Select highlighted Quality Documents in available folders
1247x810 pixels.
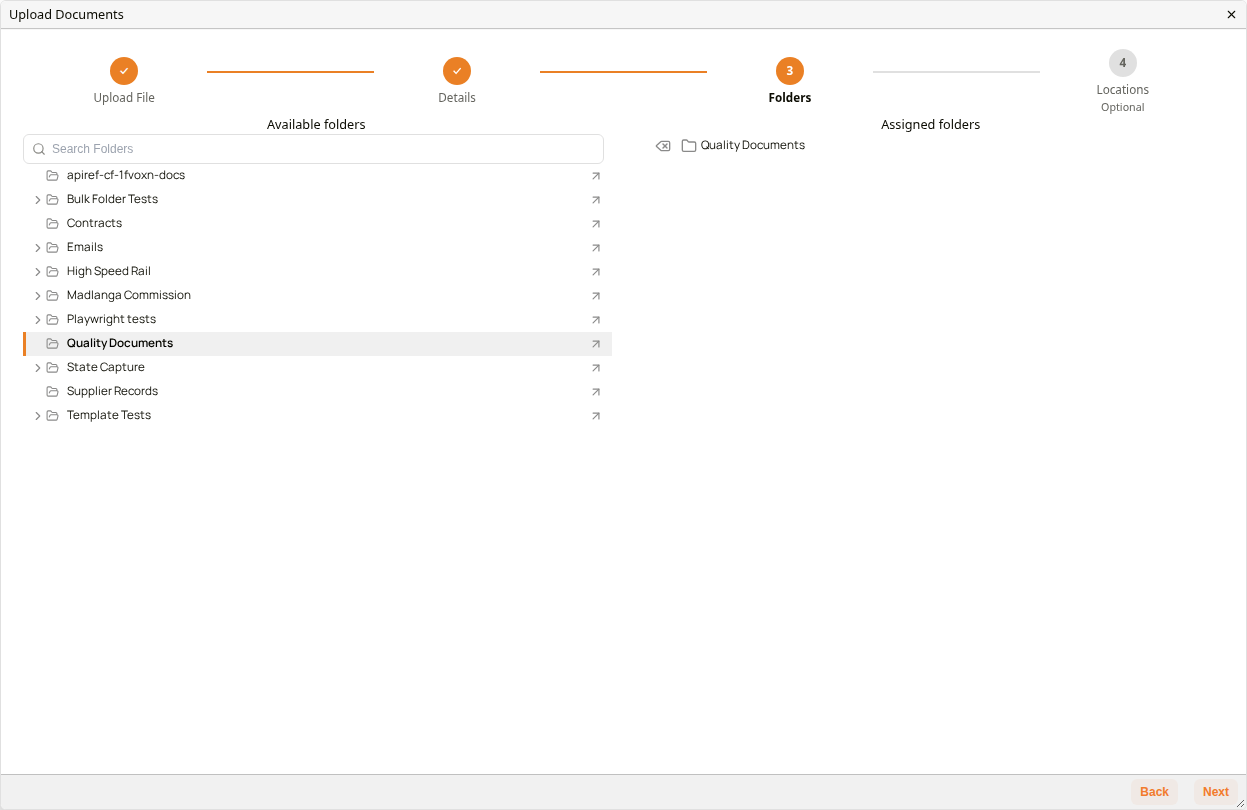pyautogui.click(x=317, y=344)
